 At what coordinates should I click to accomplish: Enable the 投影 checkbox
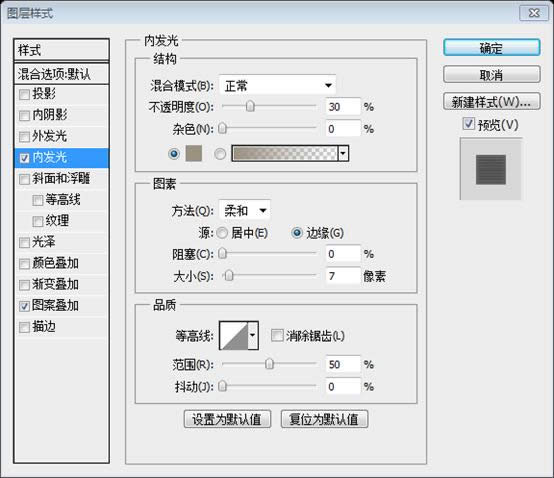pyautogui.click(x=24, y=94)
